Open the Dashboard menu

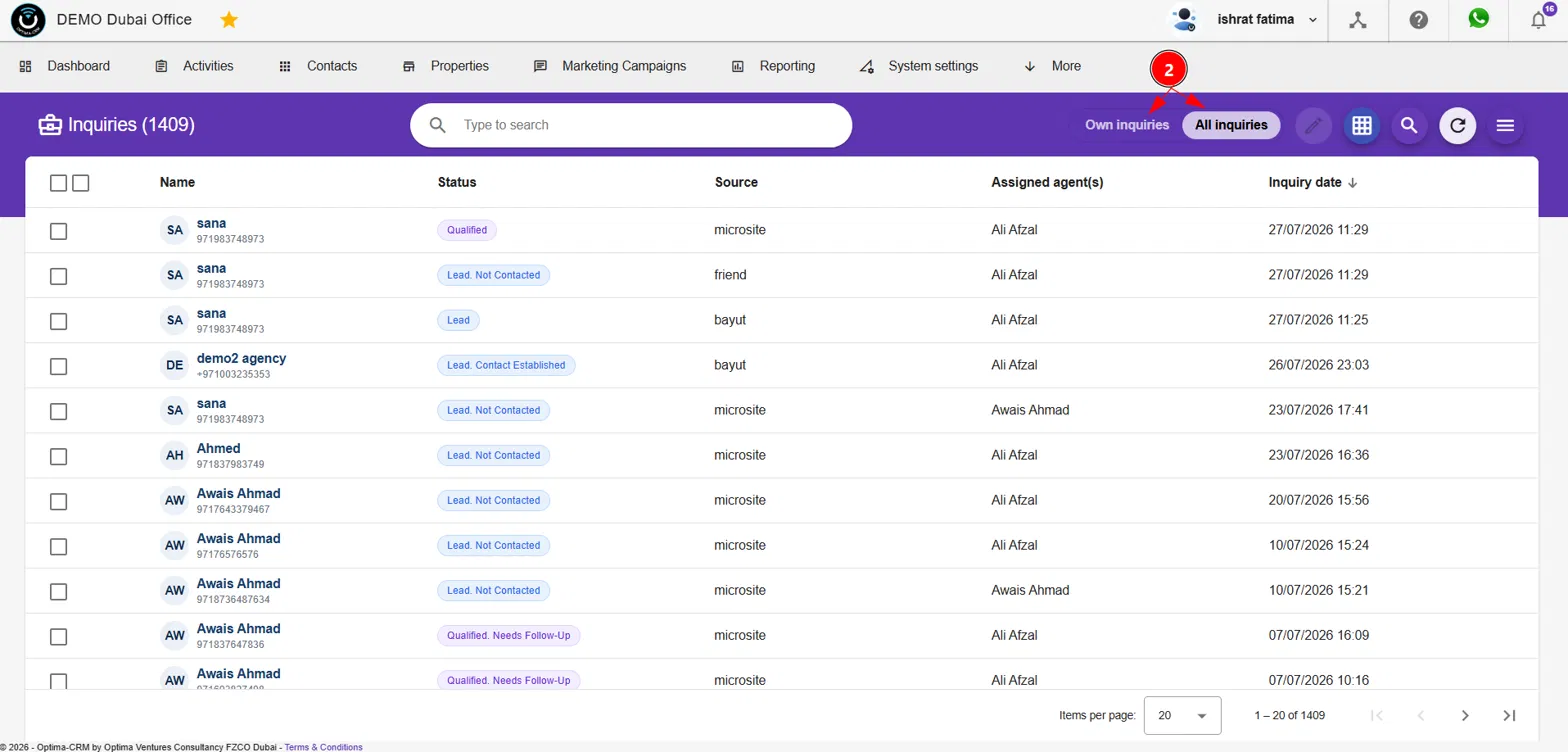[65, 66]
